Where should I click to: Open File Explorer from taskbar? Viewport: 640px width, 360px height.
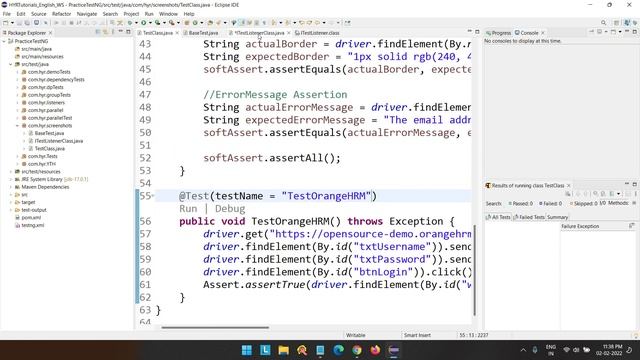(284, 350)
